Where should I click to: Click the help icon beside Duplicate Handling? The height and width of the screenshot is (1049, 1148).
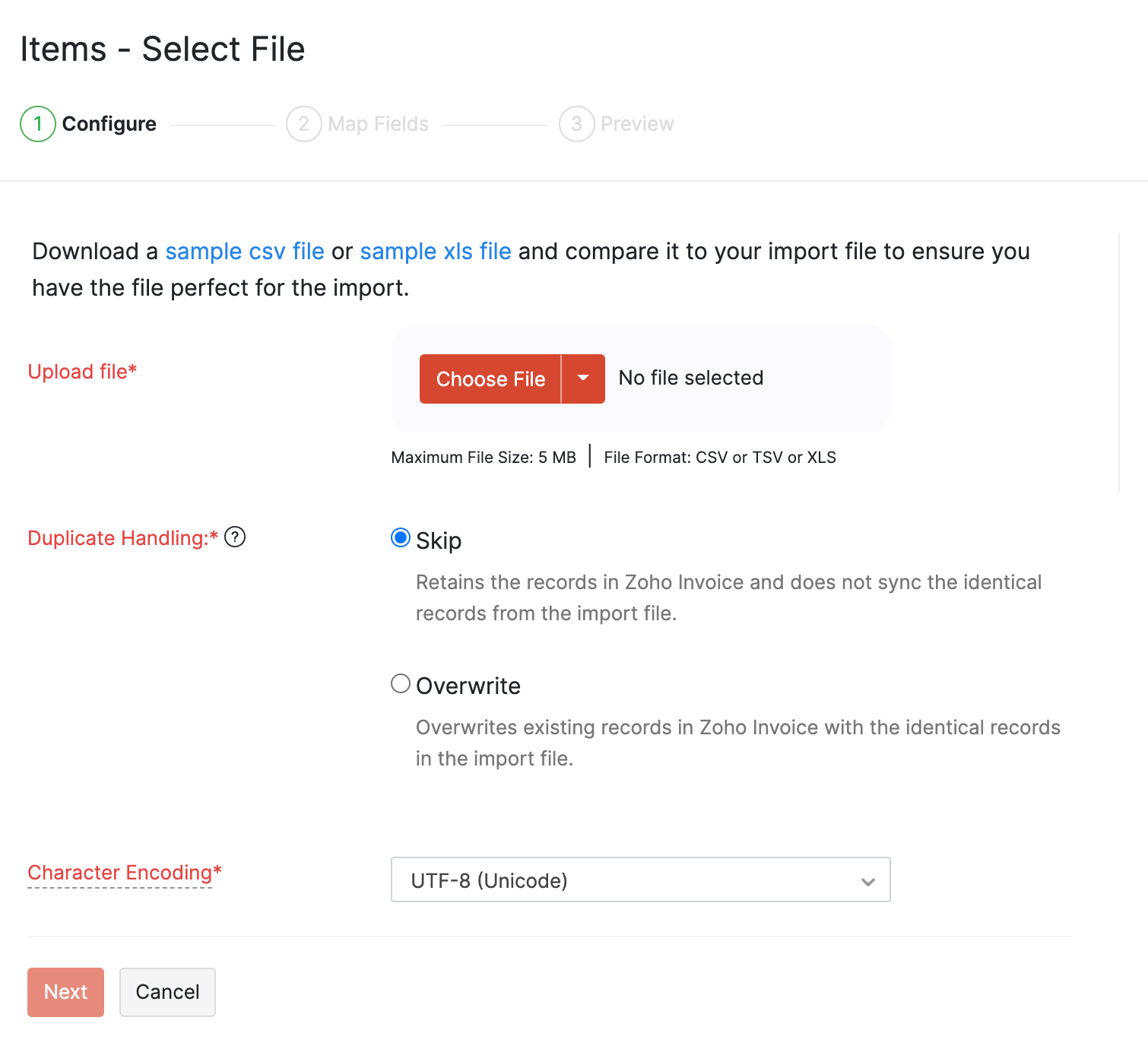(x=236, y=537)
